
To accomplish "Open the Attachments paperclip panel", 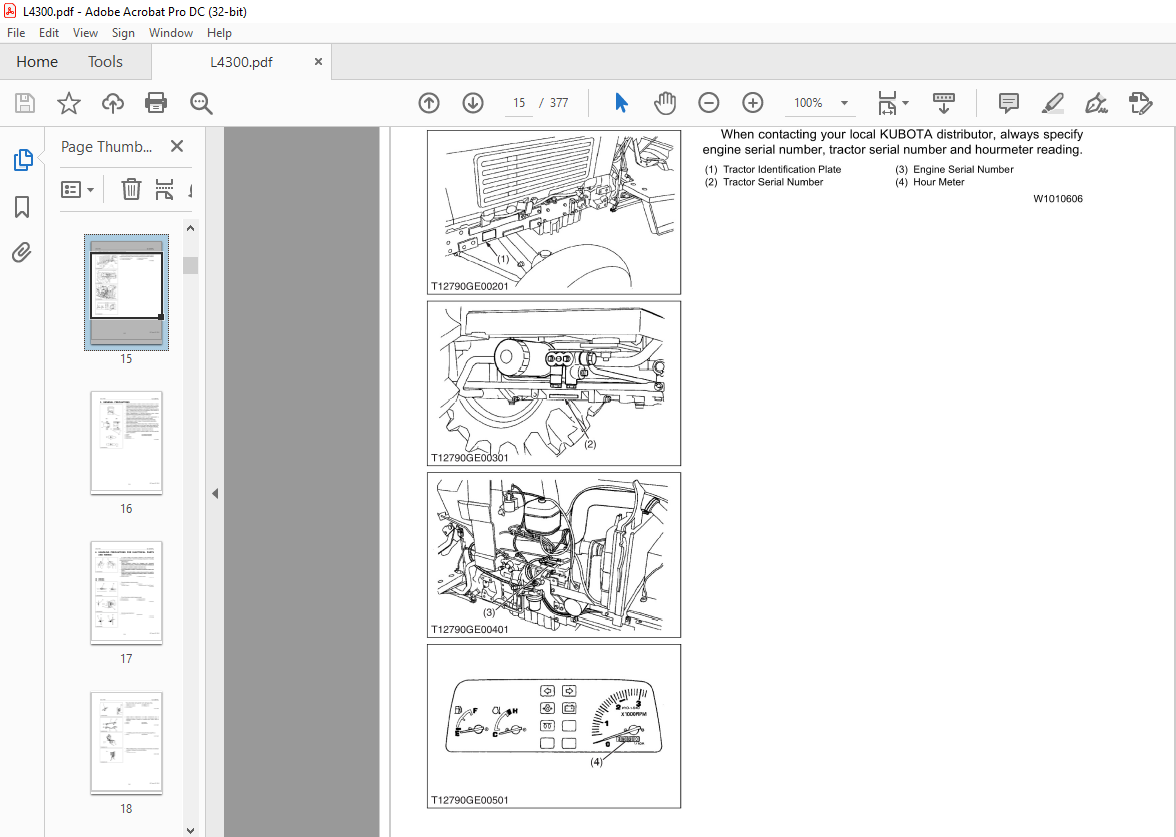I will pyautogui.click(x=22, y=253).
